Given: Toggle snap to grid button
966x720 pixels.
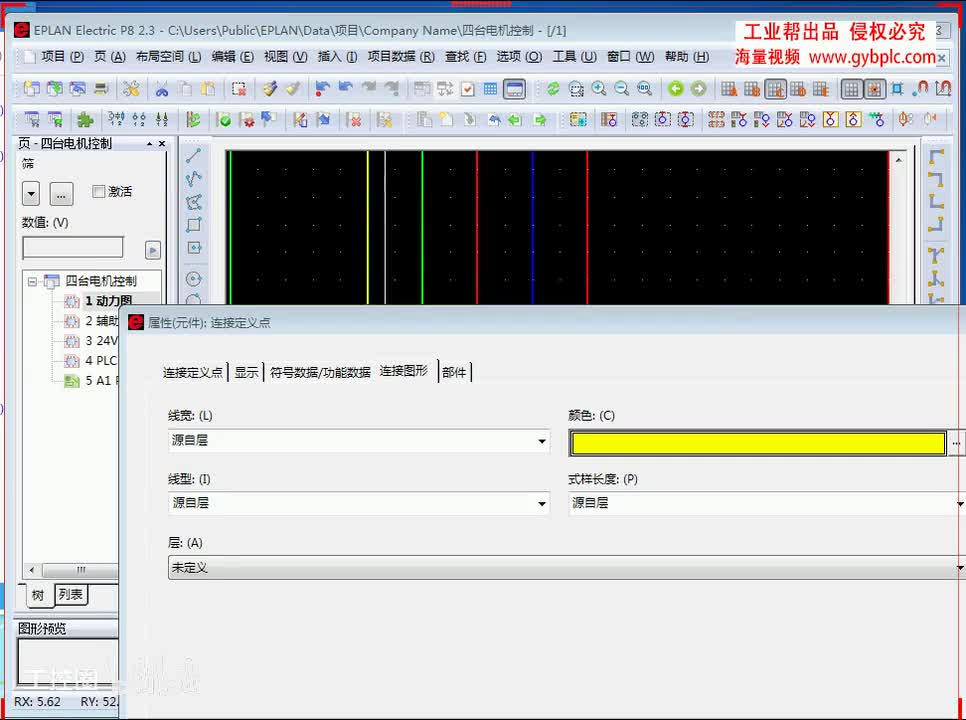Looking at the screenshot, I should 874,89.
